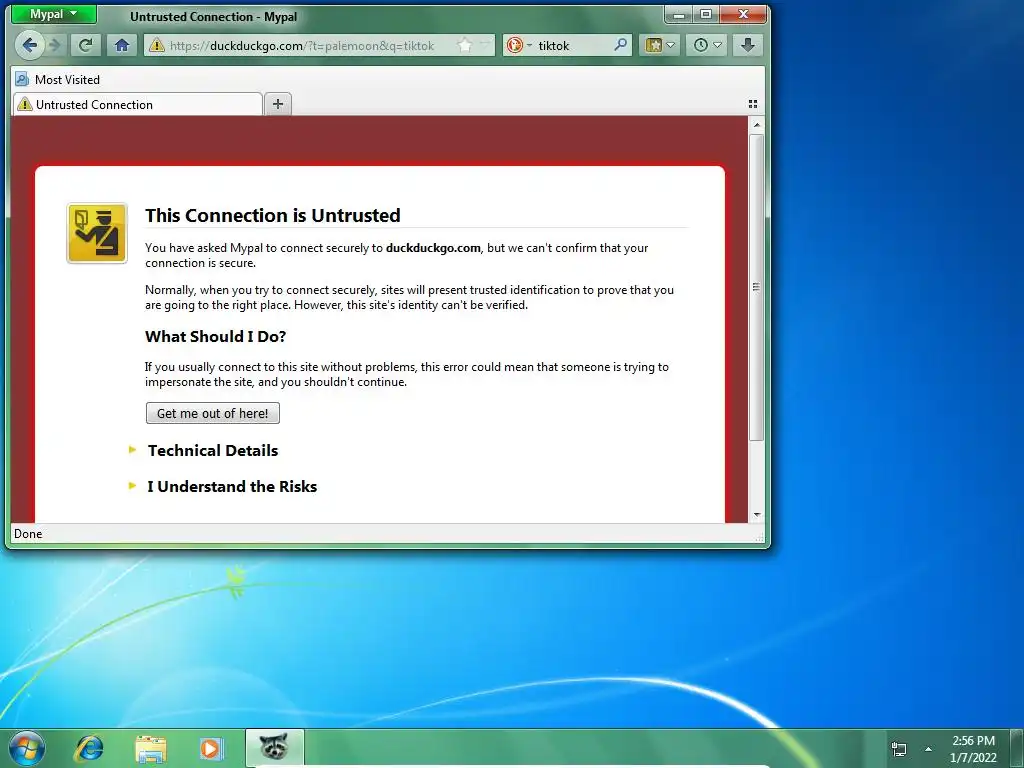Launch Internet Explorer from taskbar

point(89,748)
